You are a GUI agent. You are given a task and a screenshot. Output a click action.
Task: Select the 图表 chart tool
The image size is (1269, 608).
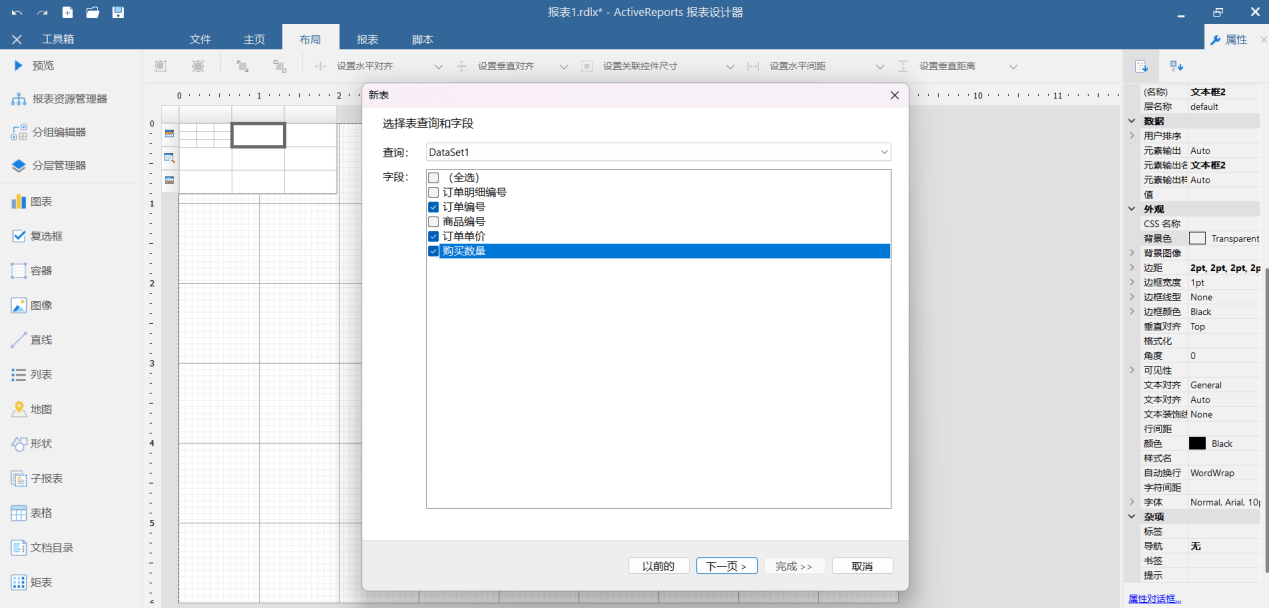pos(32,202)
